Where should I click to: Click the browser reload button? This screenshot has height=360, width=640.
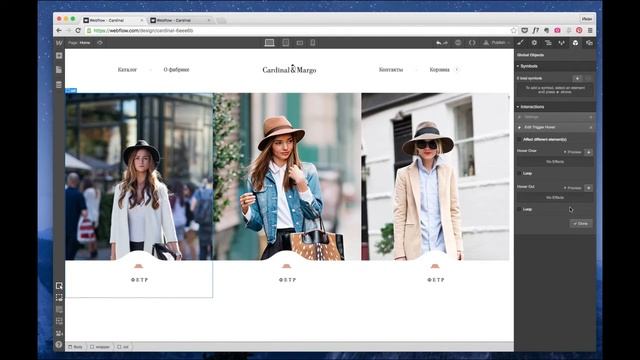(78, 31)
